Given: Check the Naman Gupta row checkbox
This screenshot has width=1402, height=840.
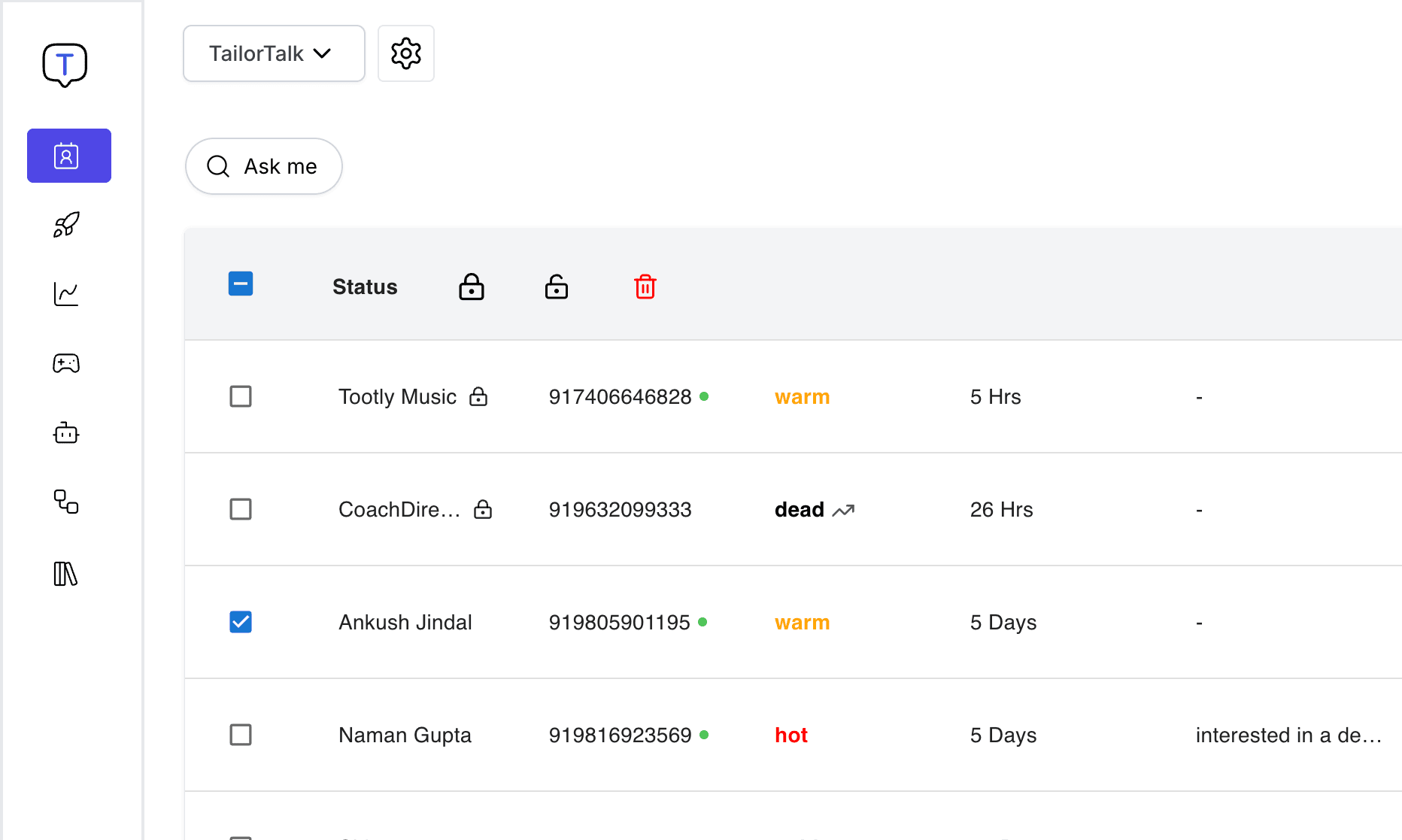Looking at the screenshot, I should click(241, 735).
